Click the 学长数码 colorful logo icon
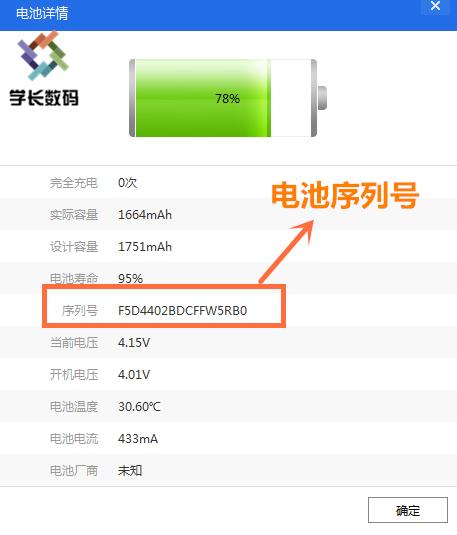This screenshot has width=457, height=535. pos(43,56)
